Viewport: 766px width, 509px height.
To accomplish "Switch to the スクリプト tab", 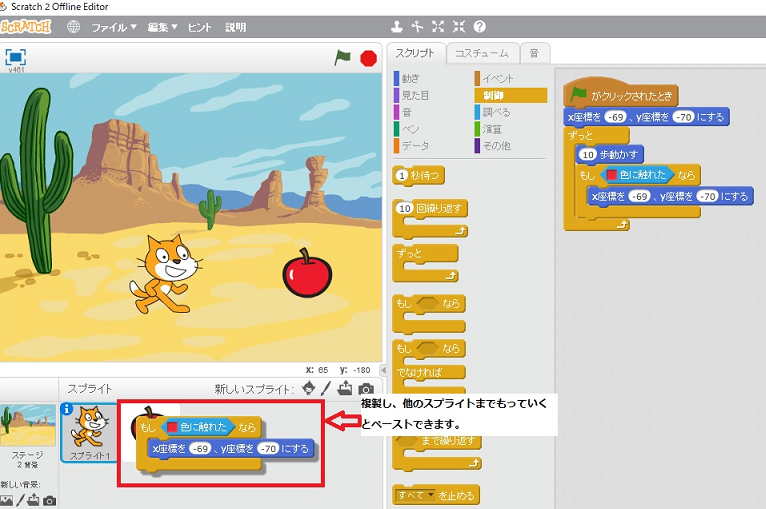I will [416, 53].
